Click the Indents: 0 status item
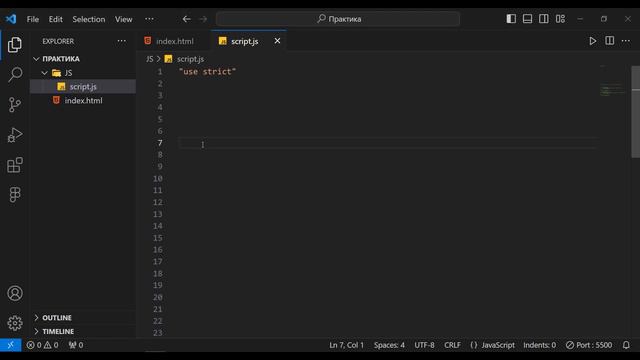This screenshot has height=360, width=640. pyautogui.click(x=539, y=345)
